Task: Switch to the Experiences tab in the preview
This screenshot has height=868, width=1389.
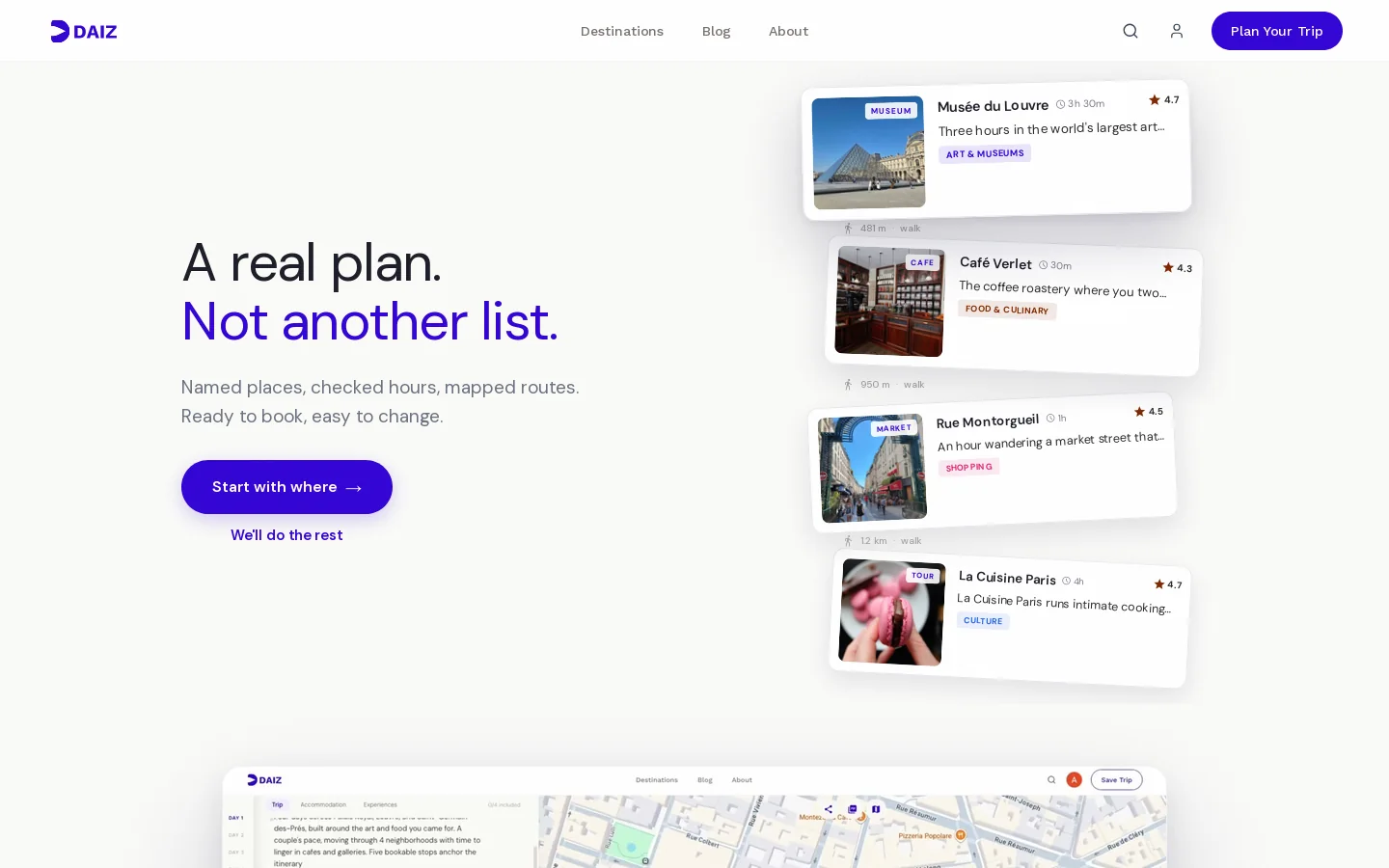Action: click(x=380, y=804)
